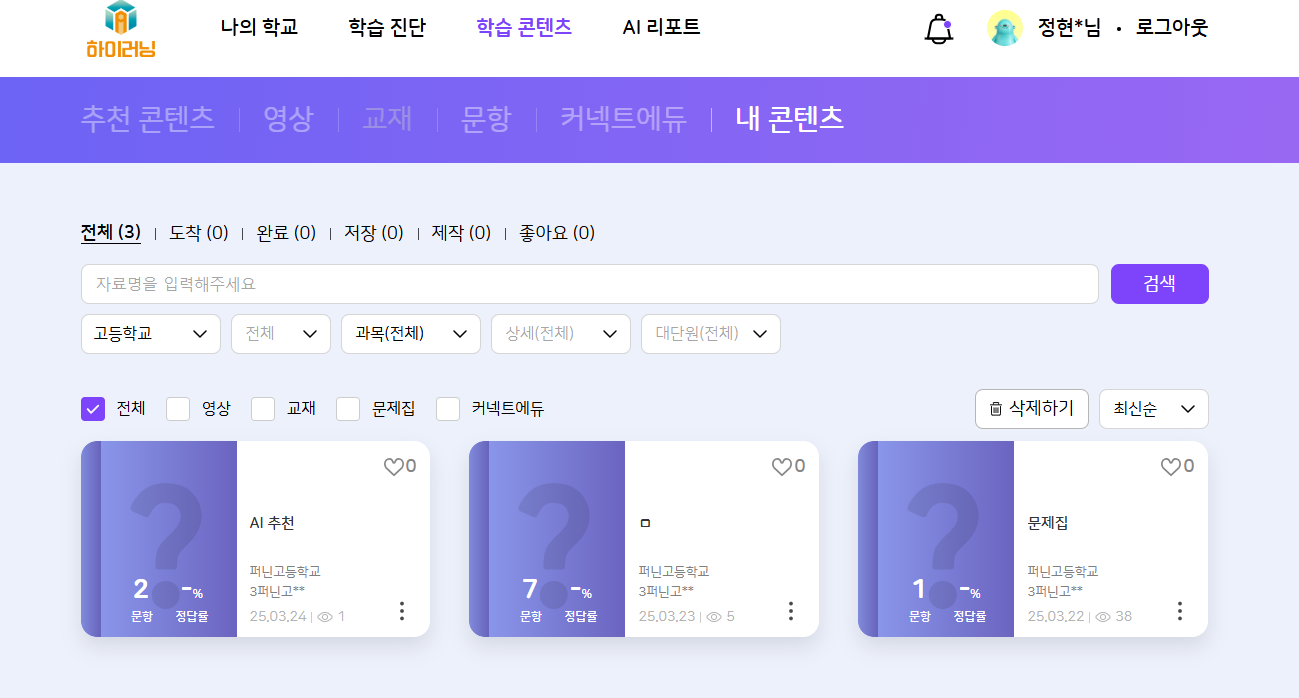Image resolution: width=1299 pixels, height=698 pixels.
Task: Go to the AI 리포트 menu
Action: 661,28
